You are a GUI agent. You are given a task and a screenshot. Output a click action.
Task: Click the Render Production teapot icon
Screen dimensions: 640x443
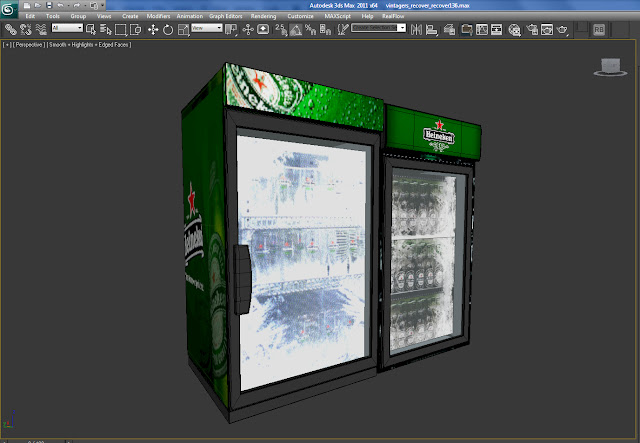coord(562,30)
